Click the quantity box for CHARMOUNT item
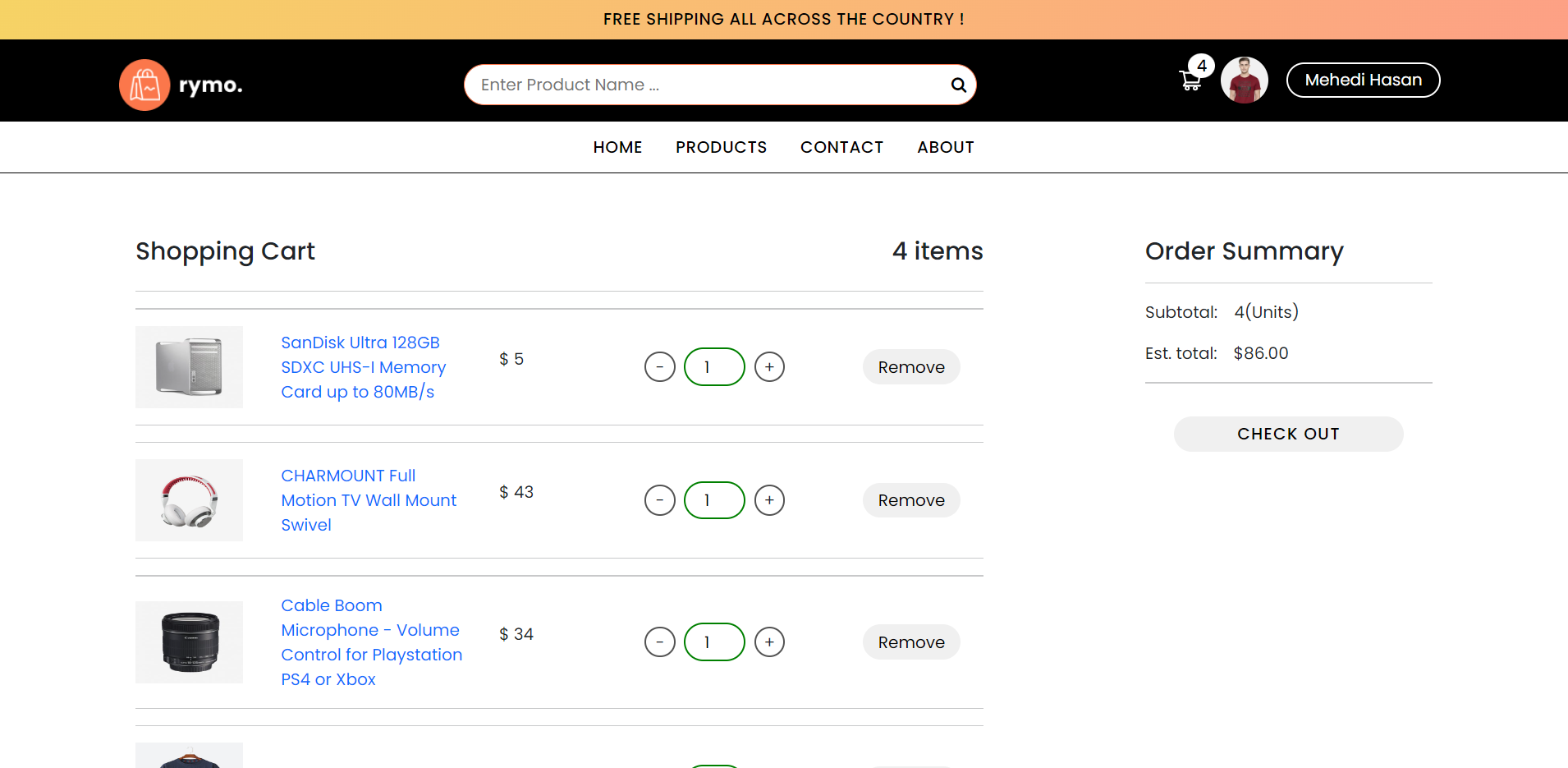 [714, 500]
